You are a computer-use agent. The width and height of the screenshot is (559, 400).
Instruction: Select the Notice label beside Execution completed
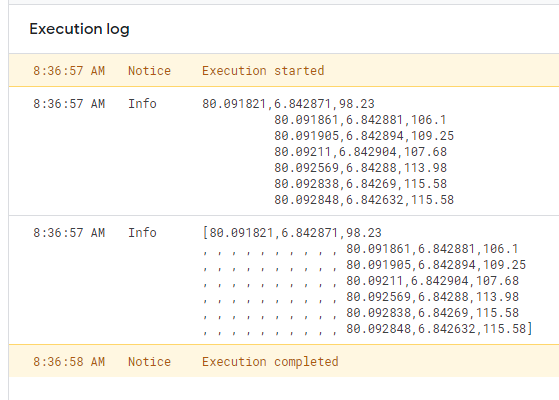pyautogui.click(x=149, y=361)
